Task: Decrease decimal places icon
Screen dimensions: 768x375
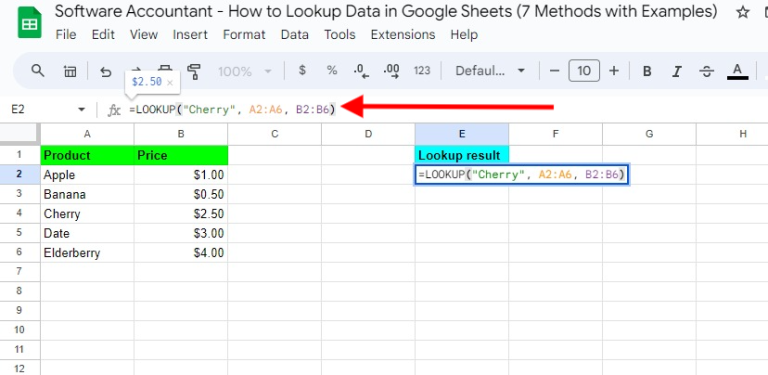Action: [x=361, y=71]
